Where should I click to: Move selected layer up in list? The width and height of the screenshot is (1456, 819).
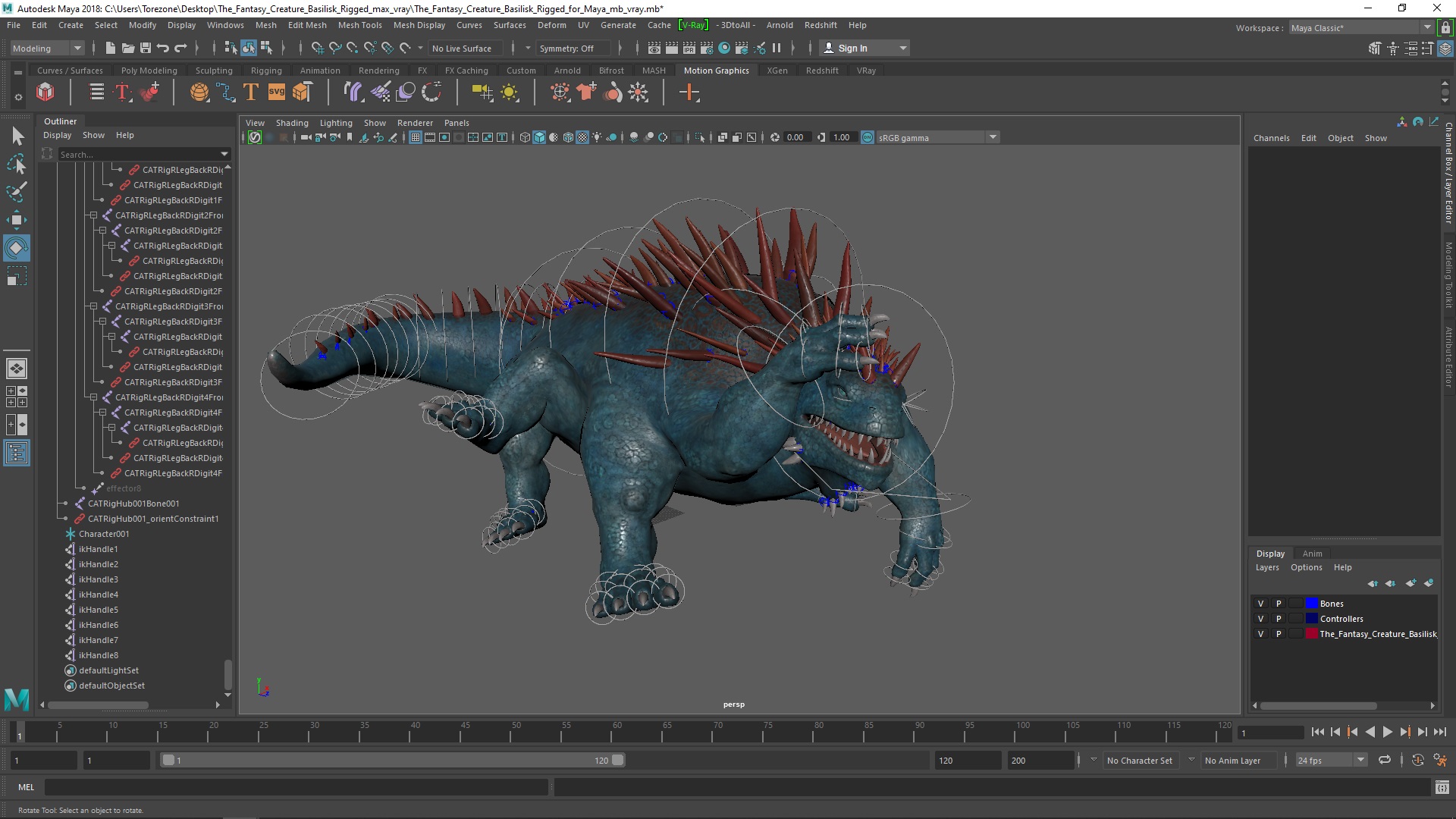tap(1373, 583)
